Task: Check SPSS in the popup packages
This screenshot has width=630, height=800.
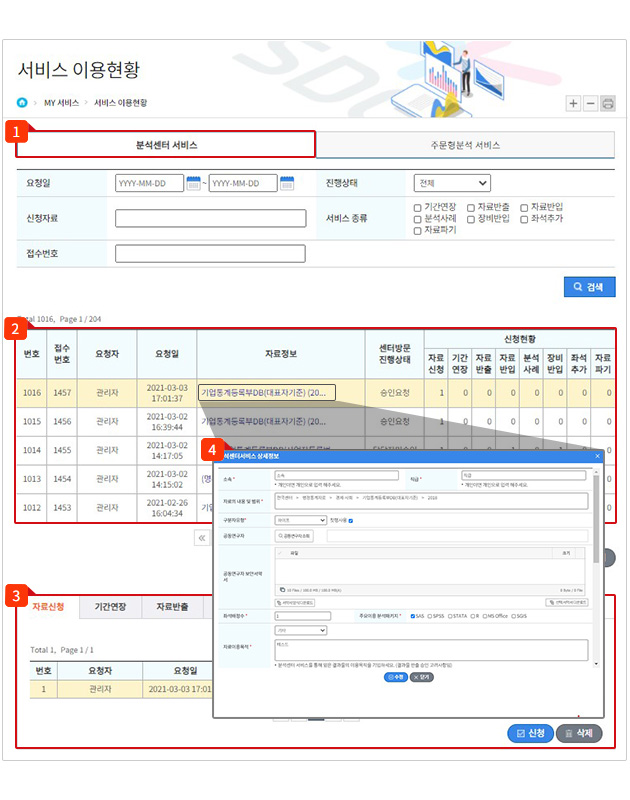Action: [x=430, y=616]
